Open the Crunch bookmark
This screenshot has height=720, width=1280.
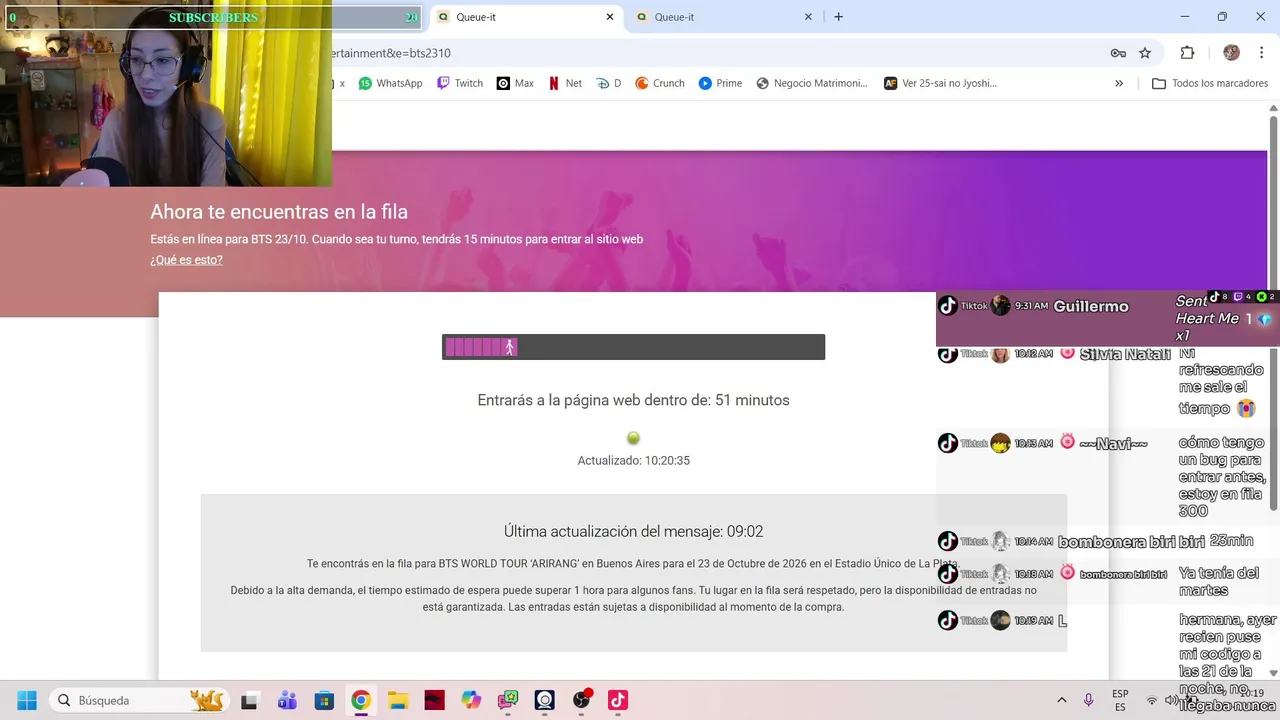tap(660, 83)
